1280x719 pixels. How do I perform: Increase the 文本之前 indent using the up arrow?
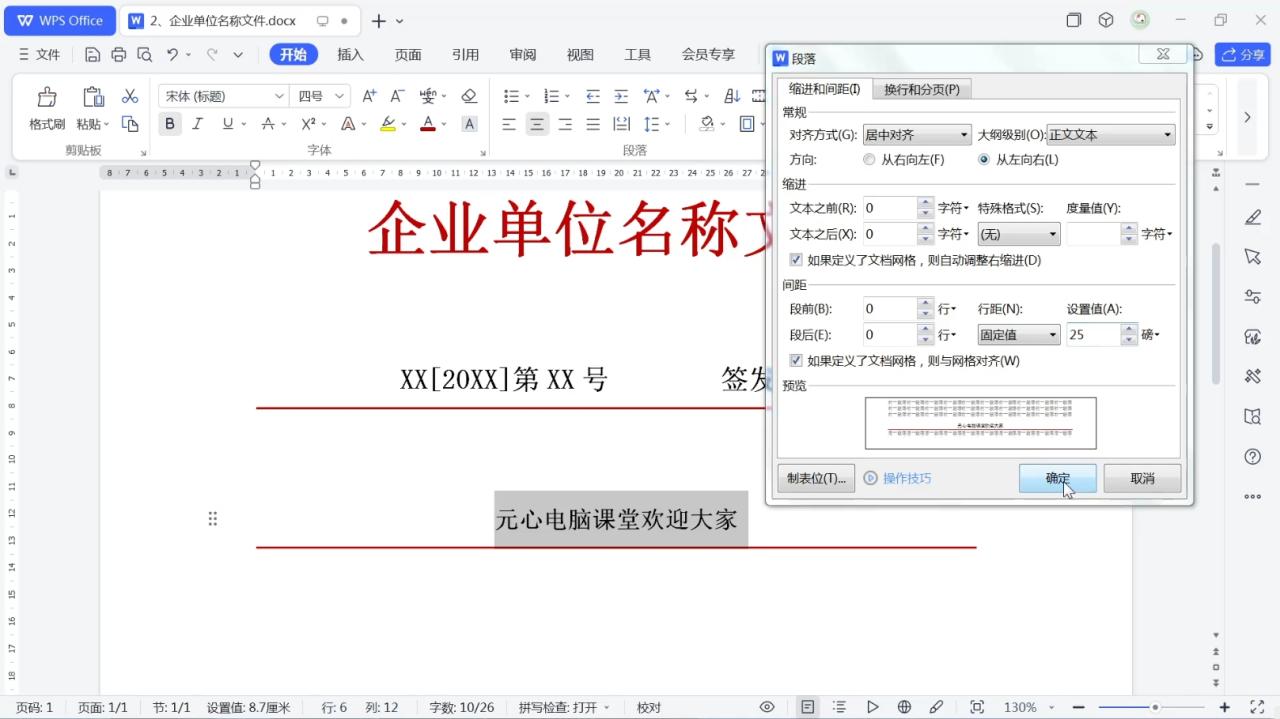tap(926, 203)
